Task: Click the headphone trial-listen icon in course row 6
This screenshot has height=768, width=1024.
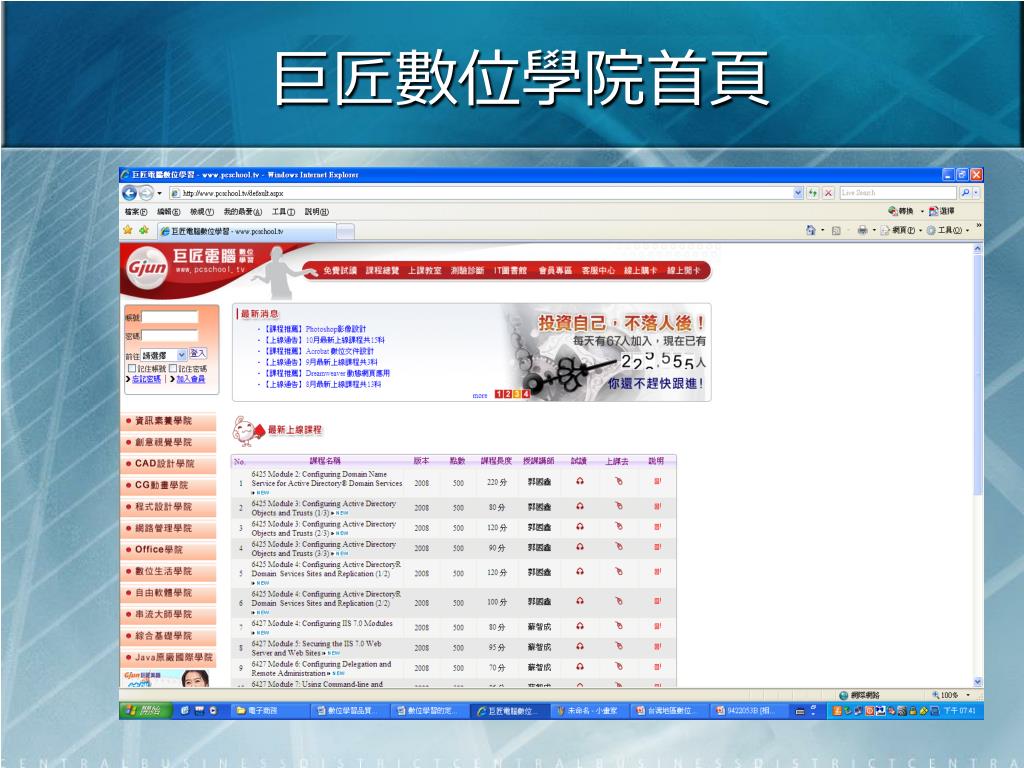Action: point(580,601)
